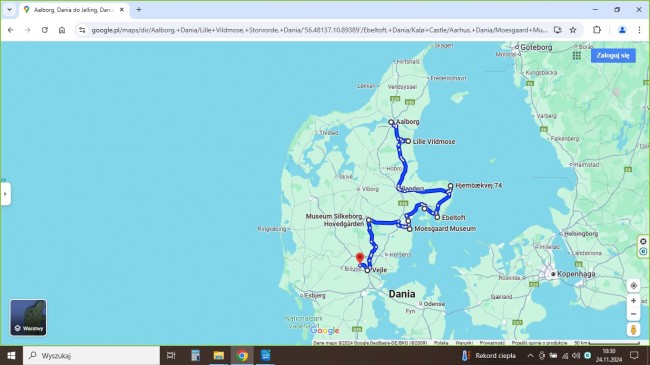
Task: Bookmark this page with the star icon
Action: click(x=573, y=30)
